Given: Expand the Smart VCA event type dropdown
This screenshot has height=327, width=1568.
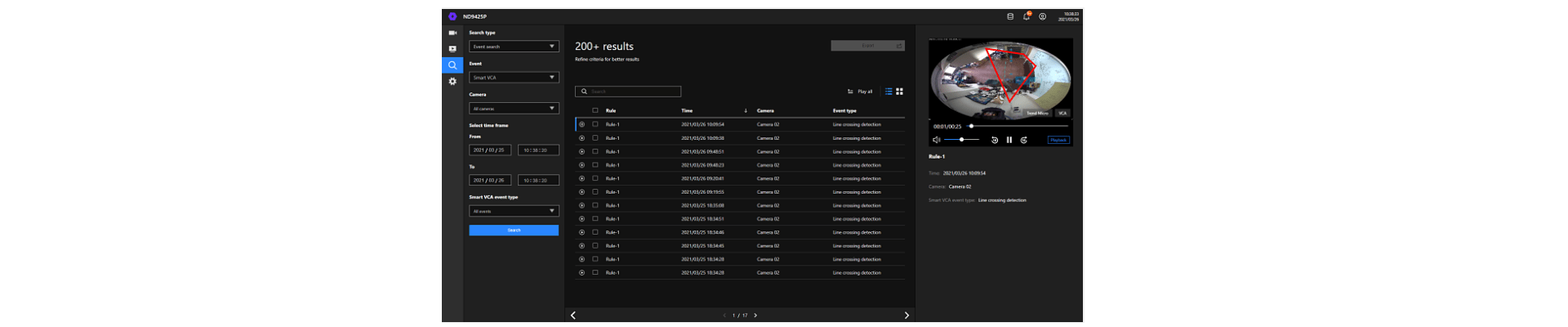Looking at the screenshot, I should [x=514, y=211].
